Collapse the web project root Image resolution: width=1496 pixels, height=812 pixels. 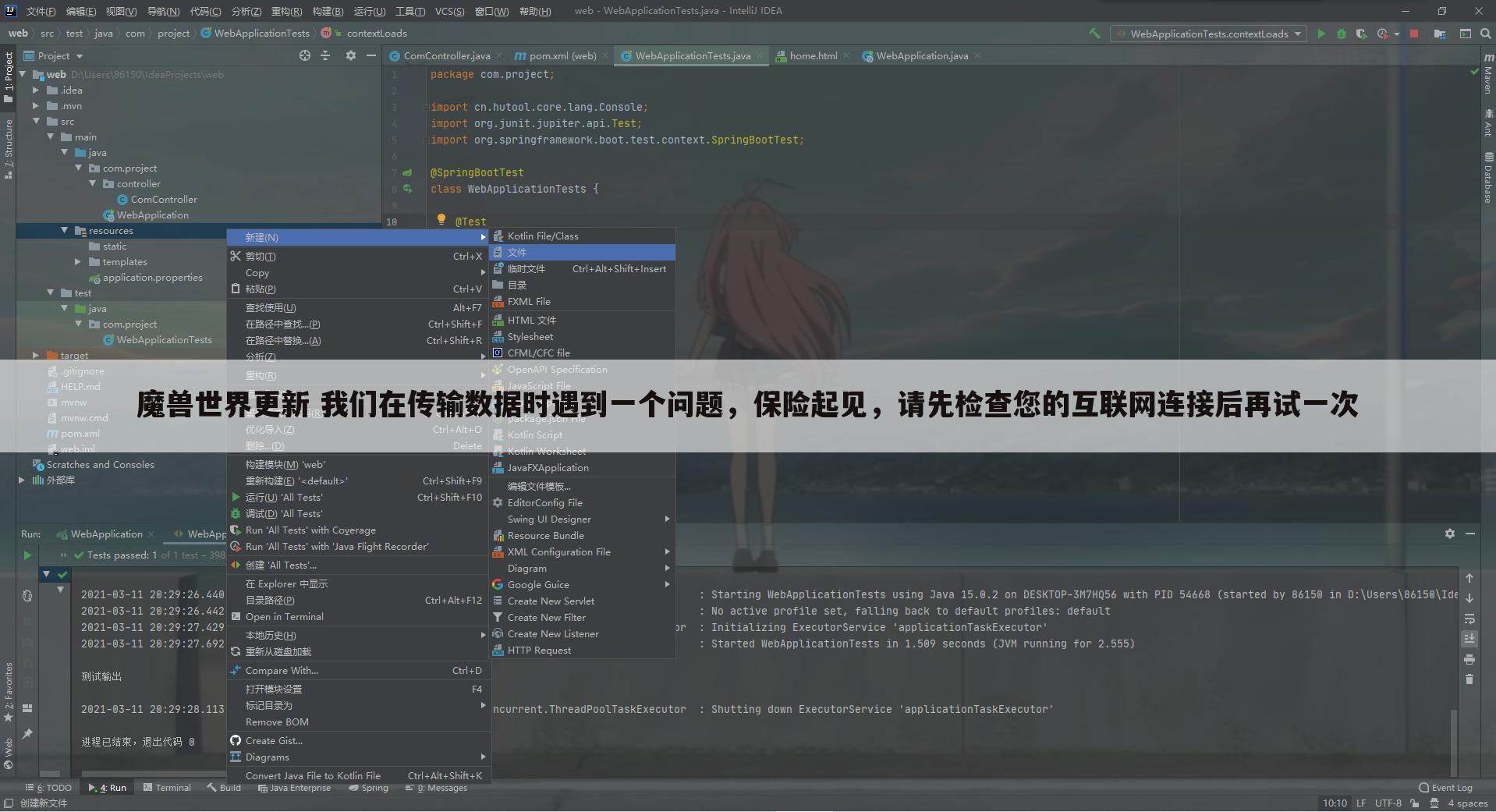(22, 75)
